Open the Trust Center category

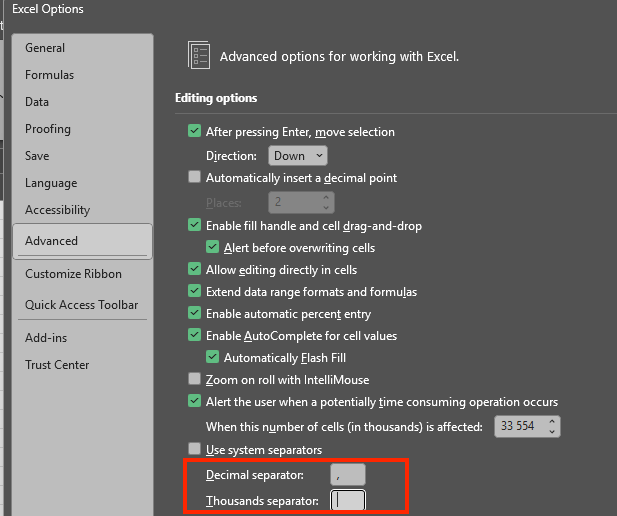(x=57, y=365)
